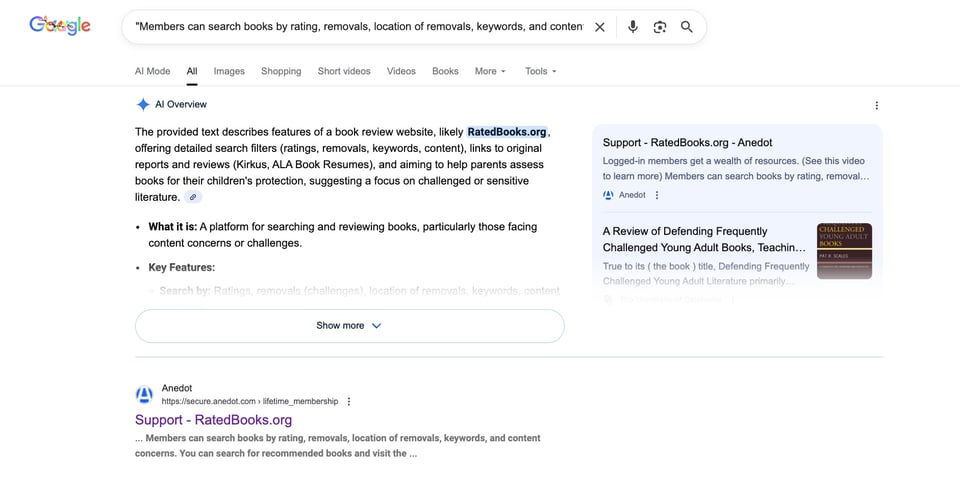Click the Anedot site name above result
Viewport: 960px width, 479px height.
(177, 388)
